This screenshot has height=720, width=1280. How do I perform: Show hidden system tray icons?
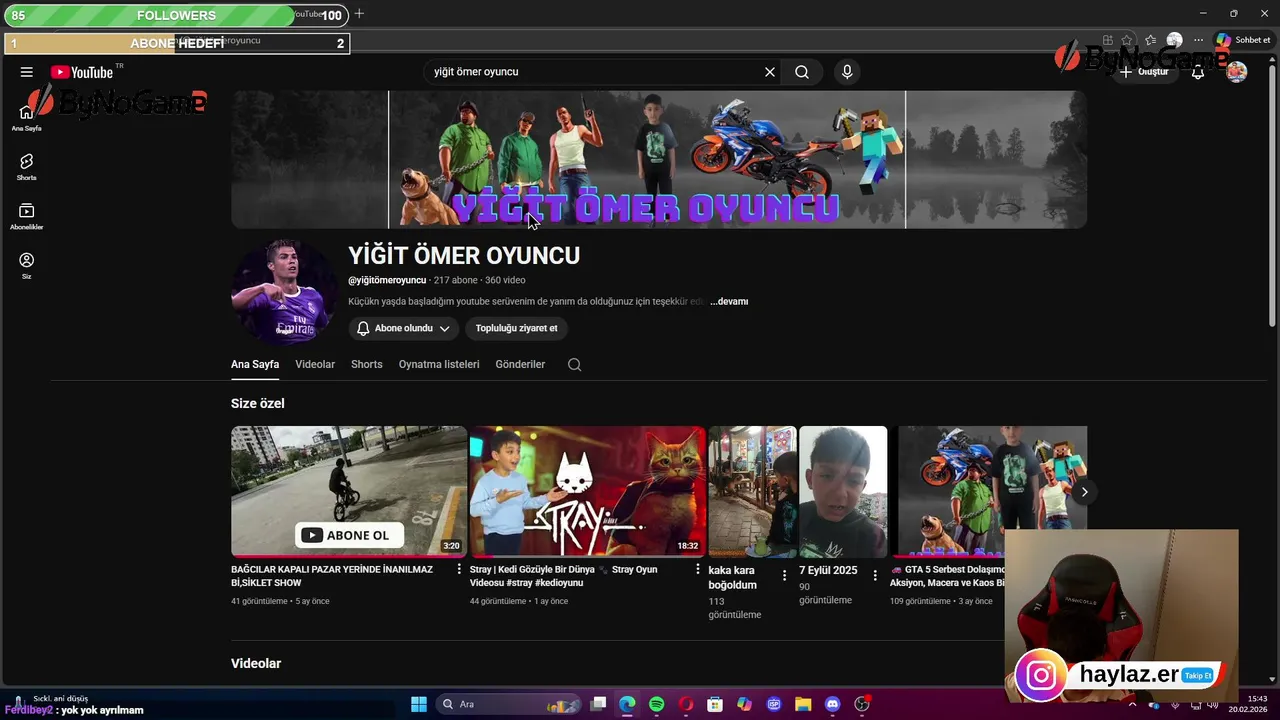[1132, 704]
